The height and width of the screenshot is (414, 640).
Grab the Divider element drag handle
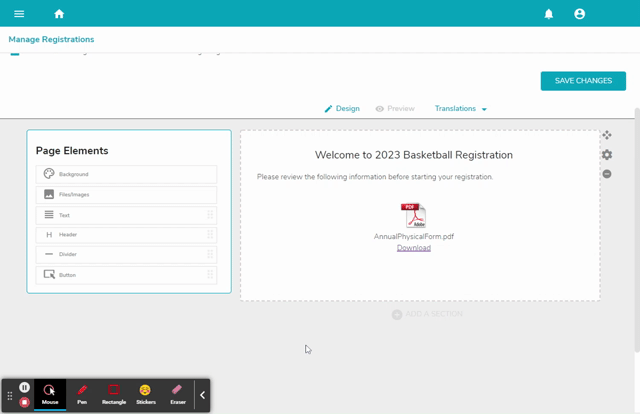pos(210,254)
